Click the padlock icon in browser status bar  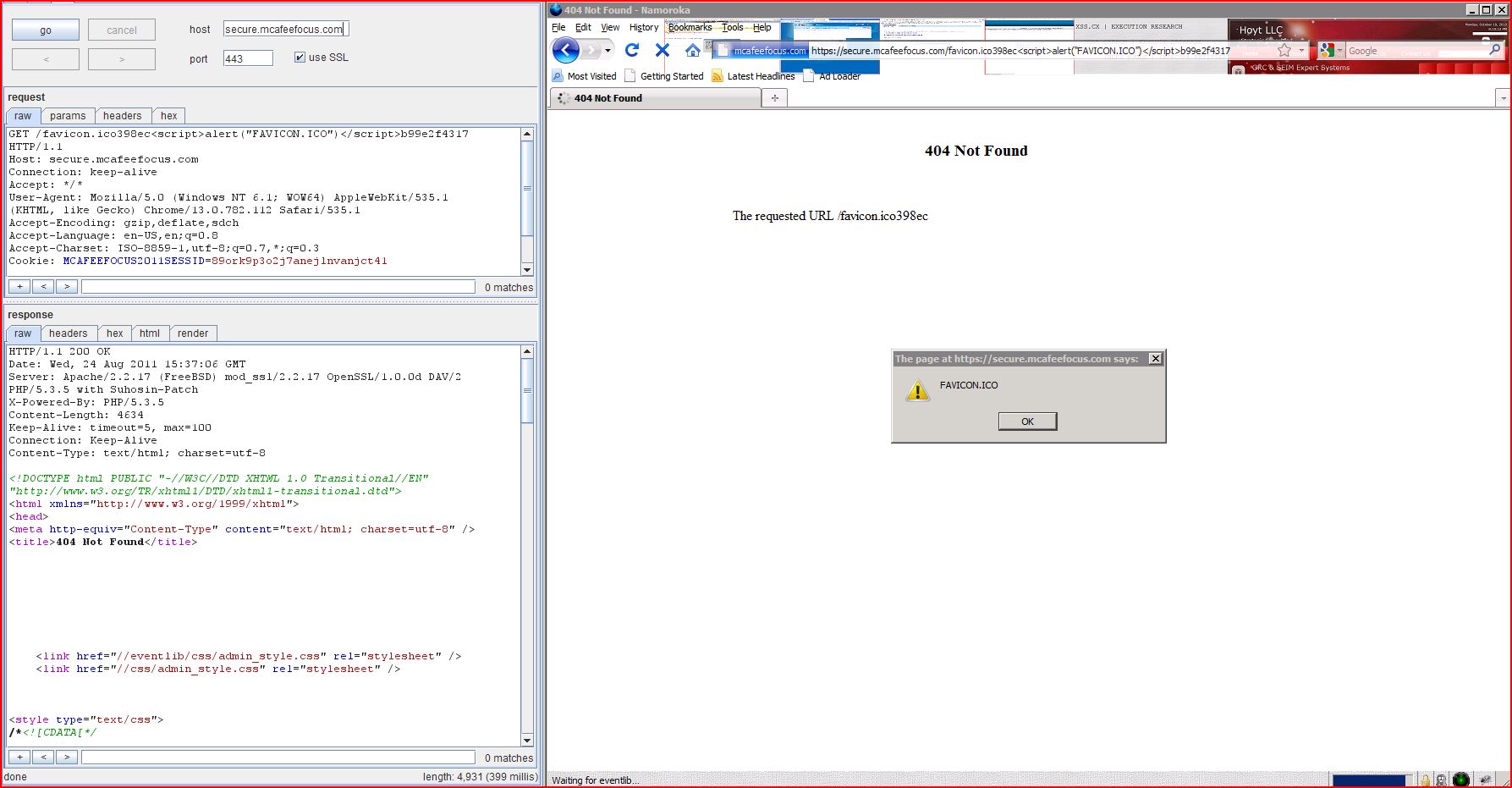point(1426,780)
